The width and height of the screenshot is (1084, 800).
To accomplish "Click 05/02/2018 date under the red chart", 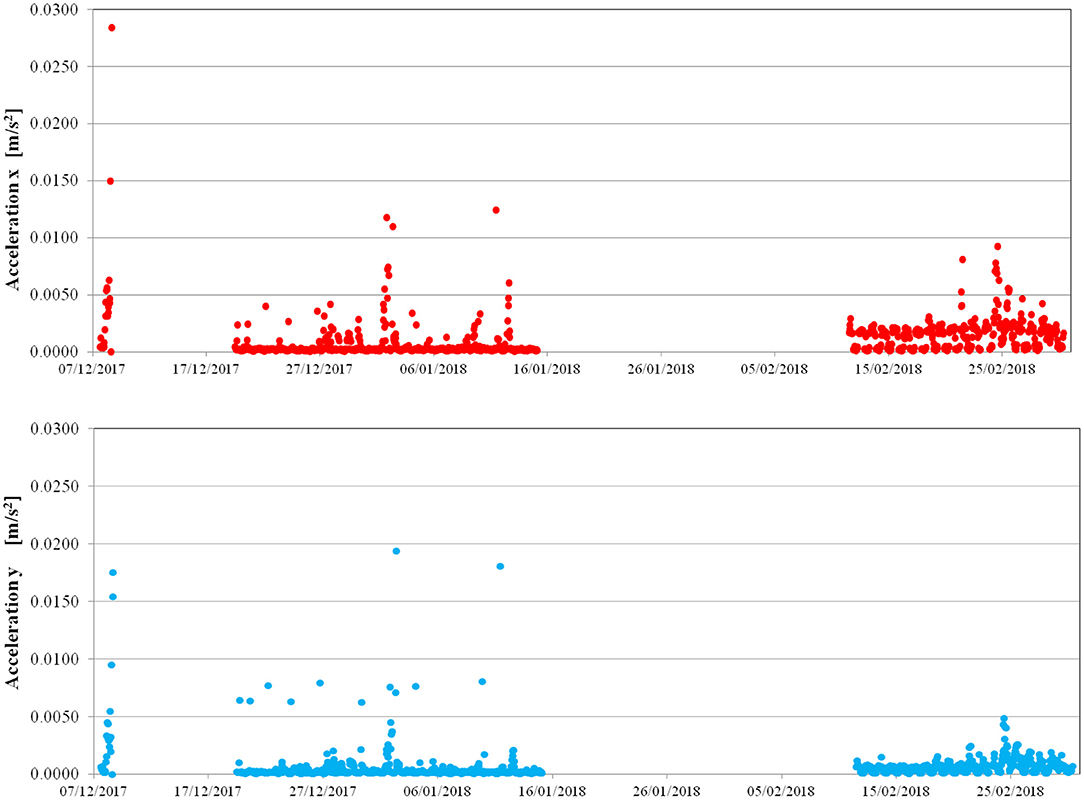I will 774,369.
